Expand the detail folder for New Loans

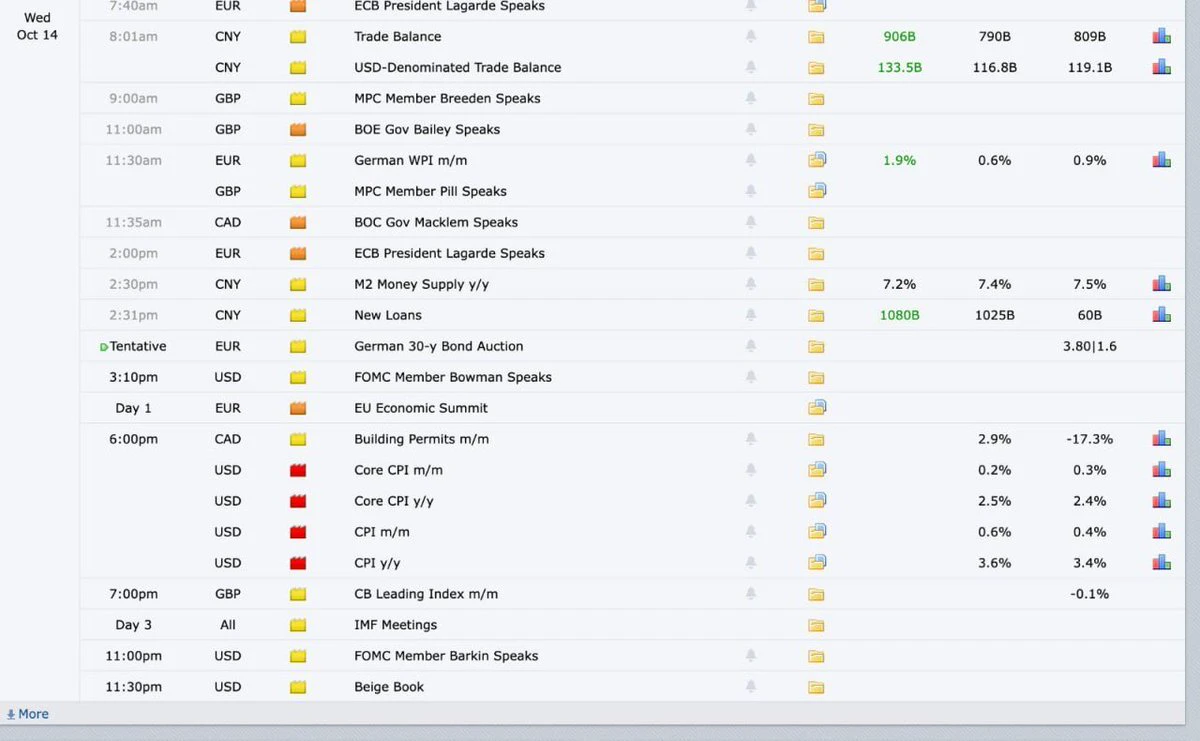tap(816, 315)
